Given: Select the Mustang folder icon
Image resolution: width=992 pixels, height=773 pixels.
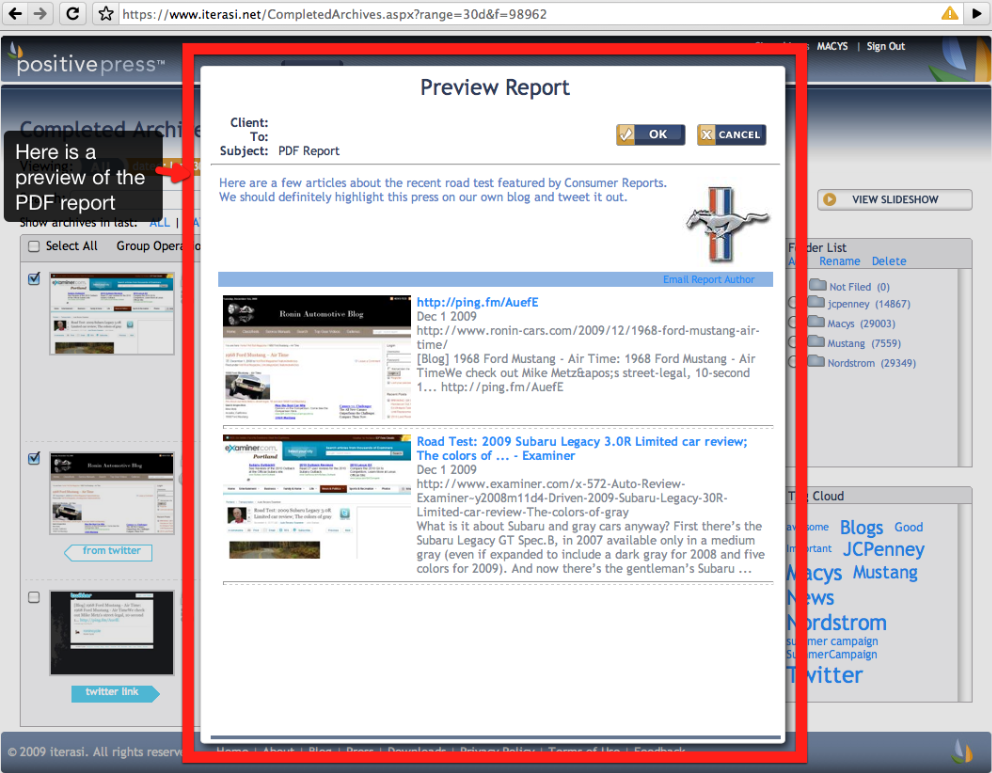Looking at the screenshot, I should tap(816, 341).
